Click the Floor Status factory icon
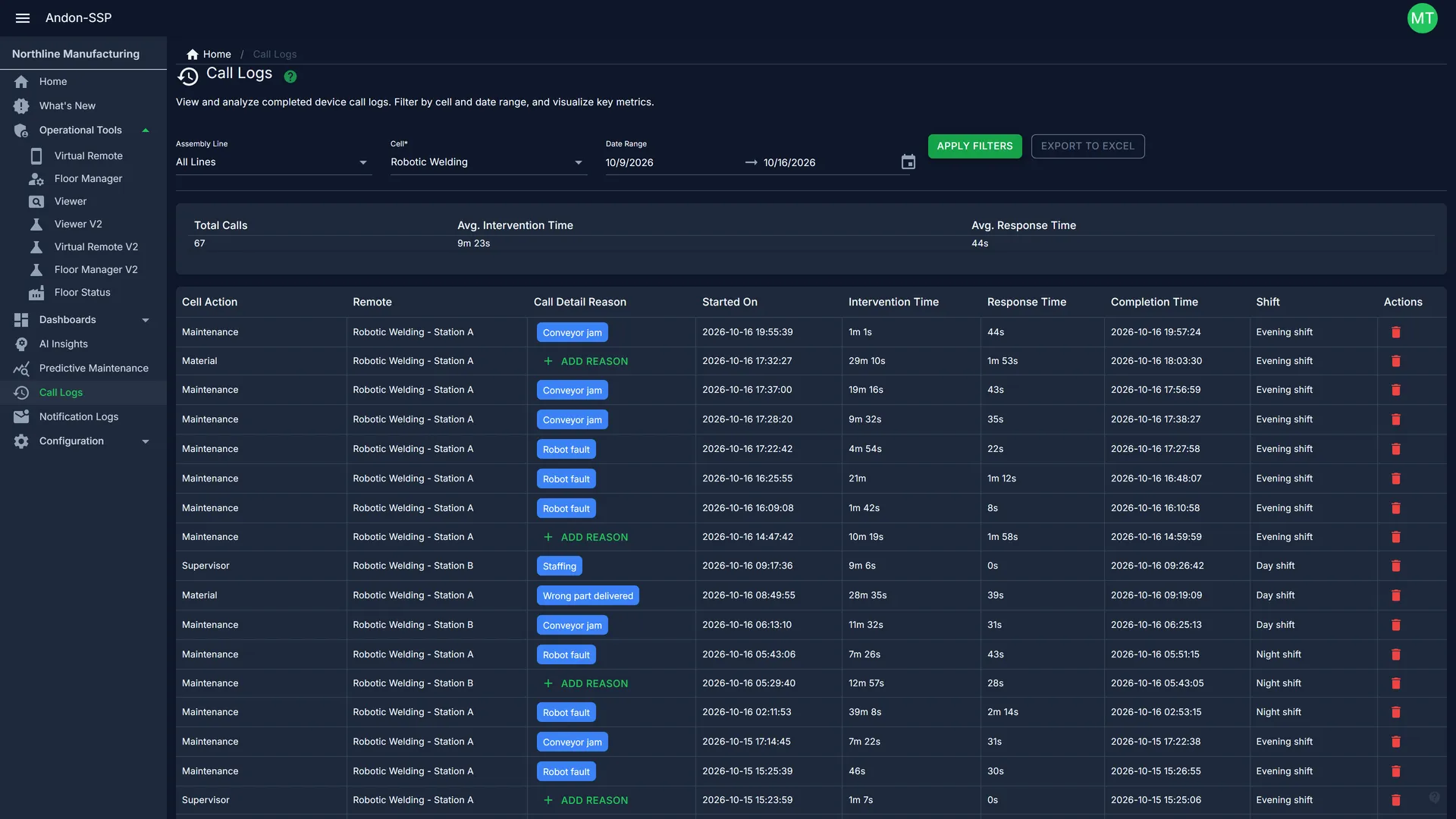This screenshot has height=819, width=1456. click(36, 293)
